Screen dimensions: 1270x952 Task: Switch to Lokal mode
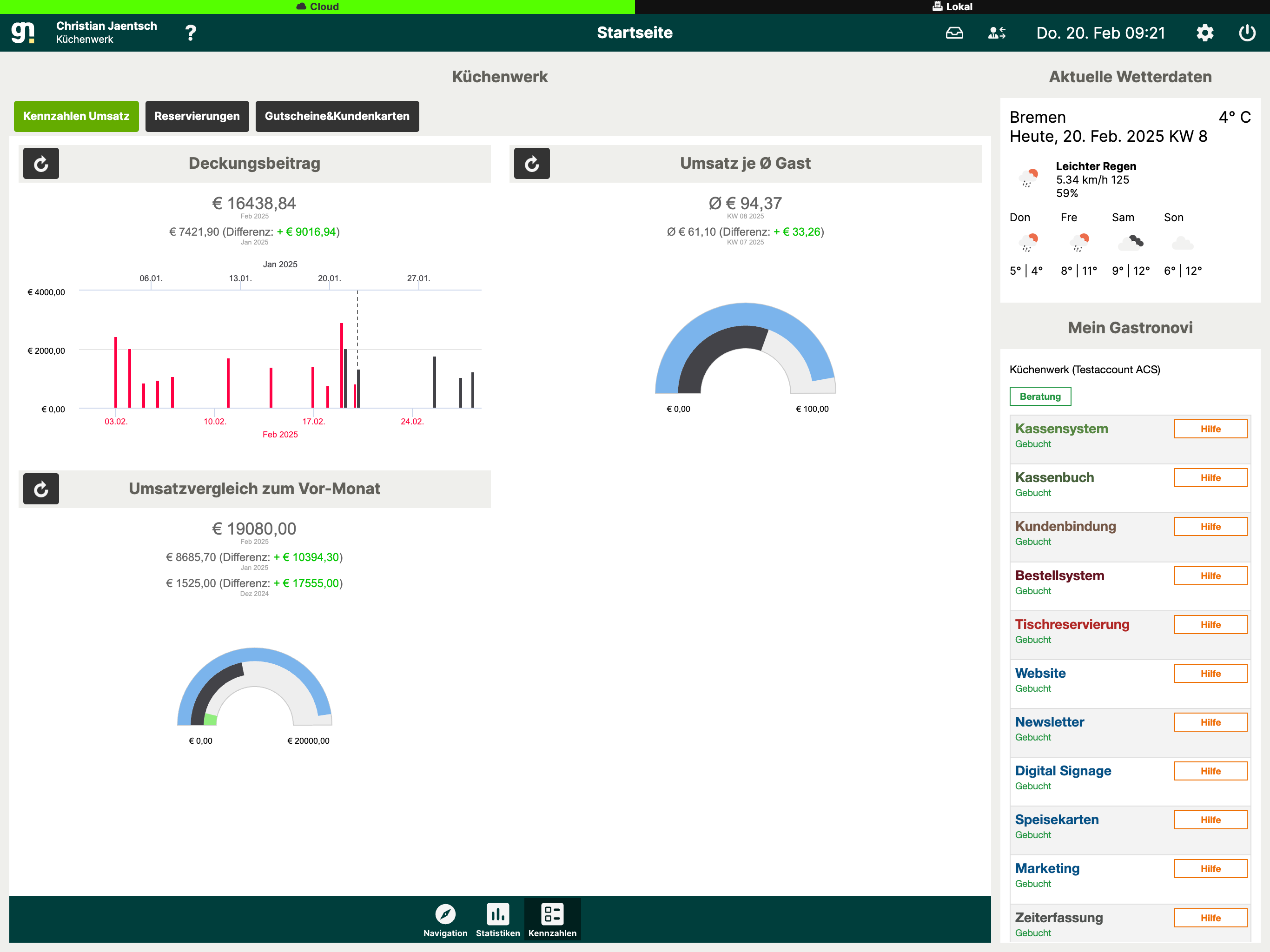952,7
